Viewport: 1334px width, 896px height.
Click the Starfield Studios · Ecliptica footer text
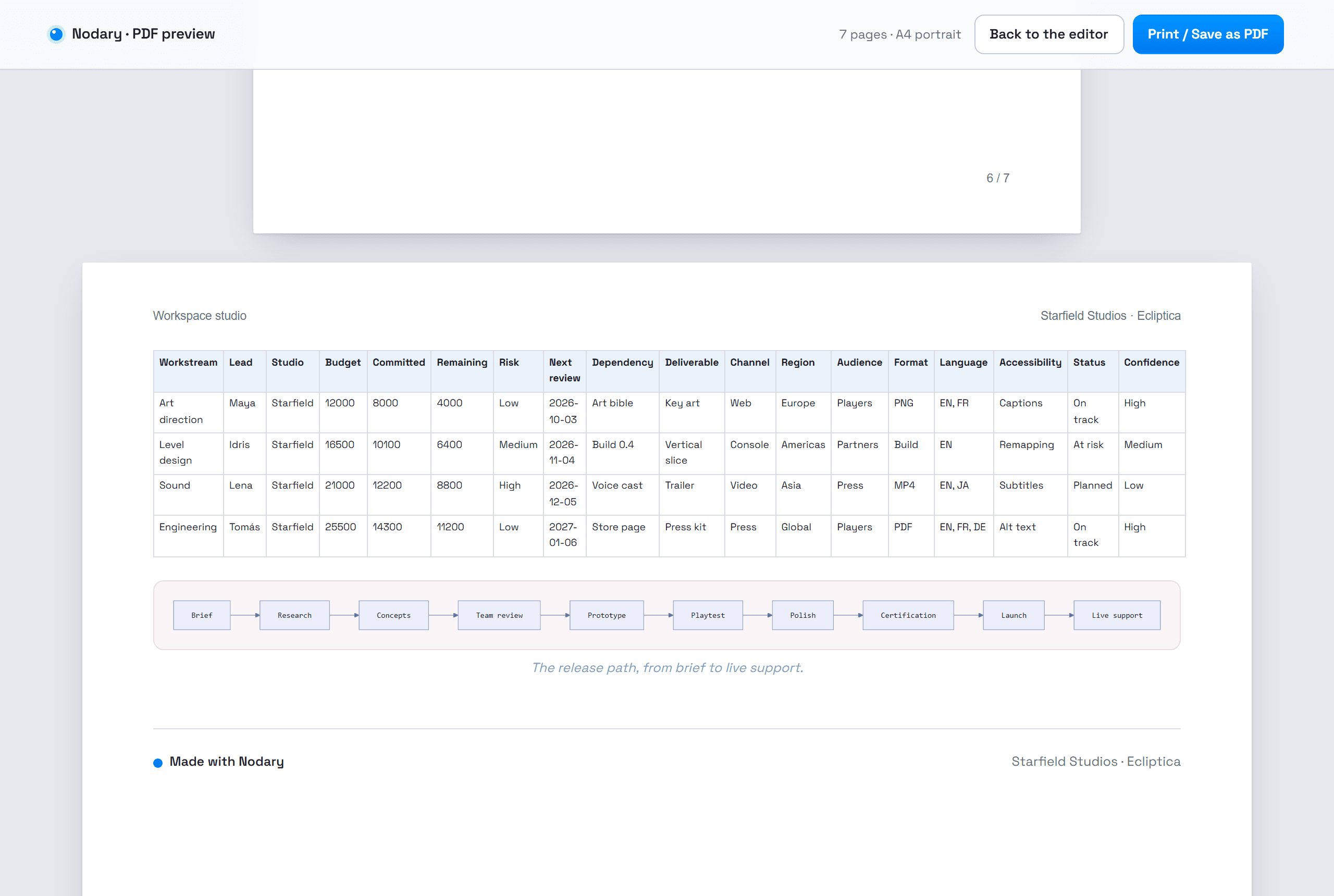pos(1096,762)
